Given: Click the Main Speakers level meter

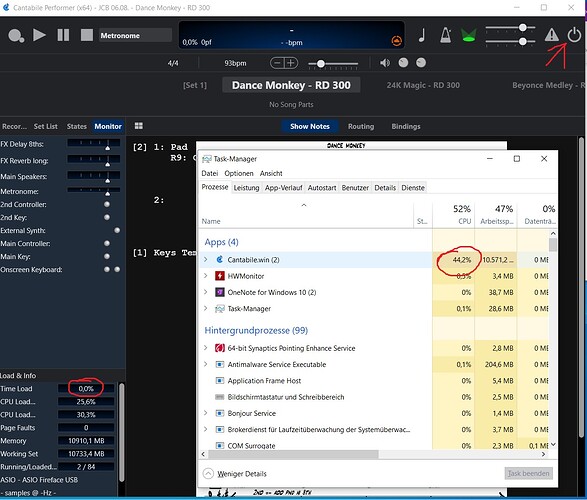Looking at the screenshot, I should (94, 177).
